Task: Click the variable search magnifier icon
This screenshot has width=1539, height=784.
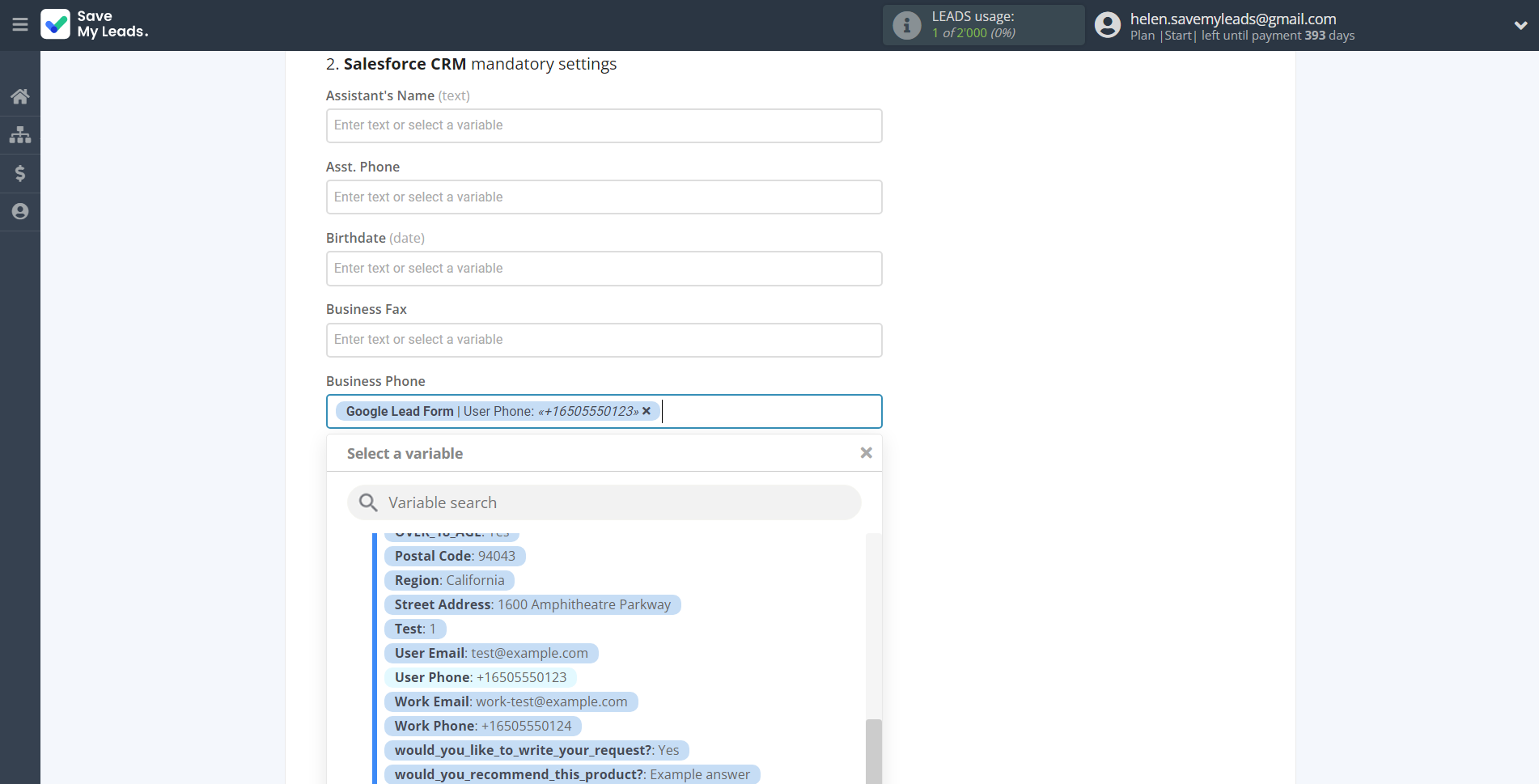Action: tap(368, 502)
